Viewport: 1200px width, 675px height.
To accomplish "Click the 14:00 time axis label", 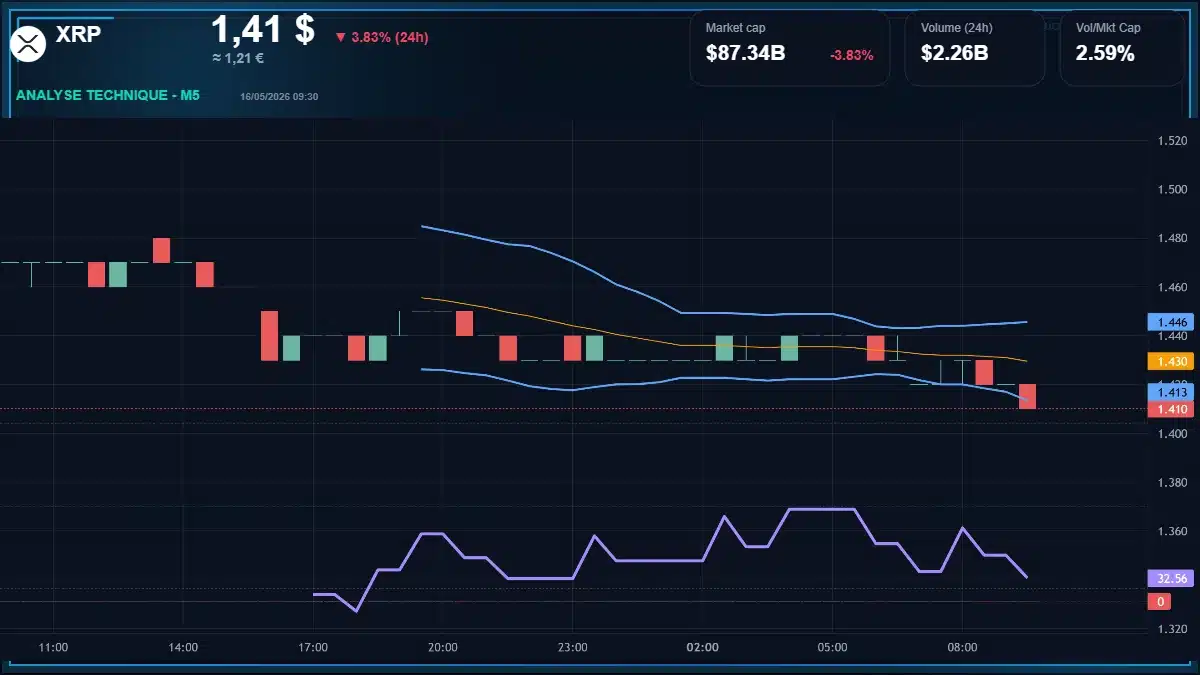I will pos(183,648).
